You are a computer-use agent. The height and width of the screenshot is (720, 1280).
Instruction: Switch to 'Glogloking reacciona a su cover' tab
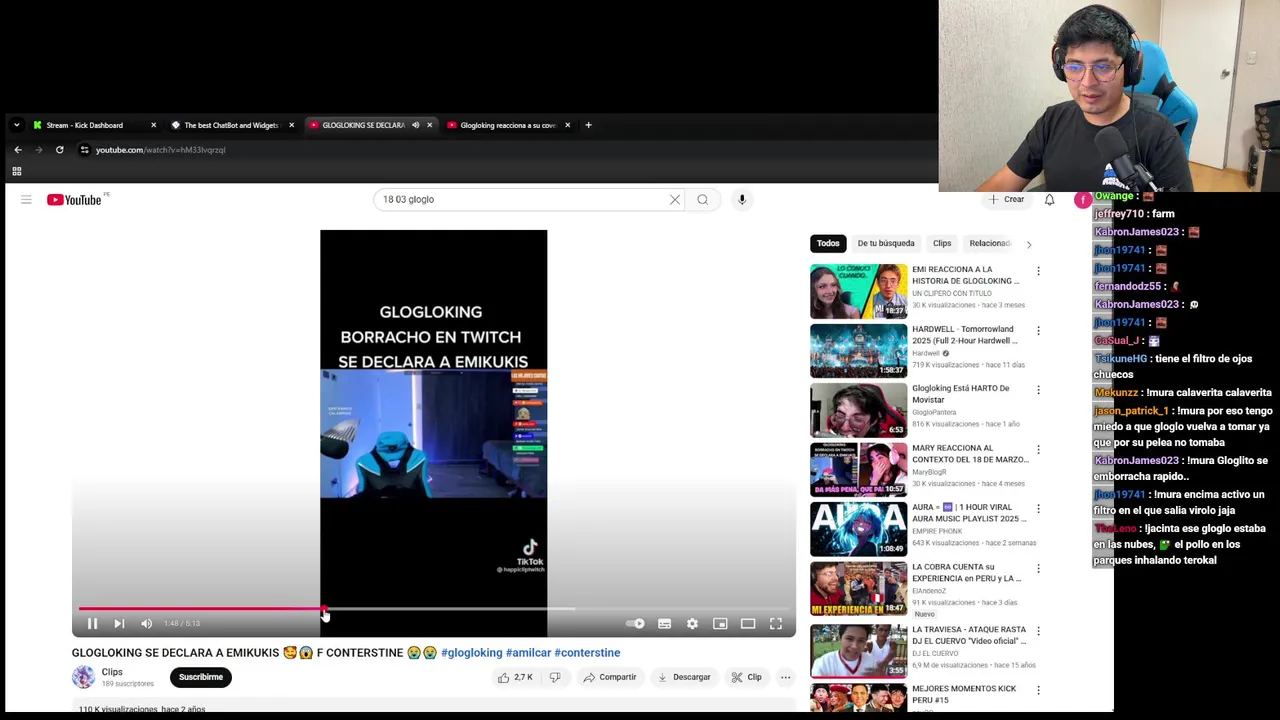tap(506, 125)
